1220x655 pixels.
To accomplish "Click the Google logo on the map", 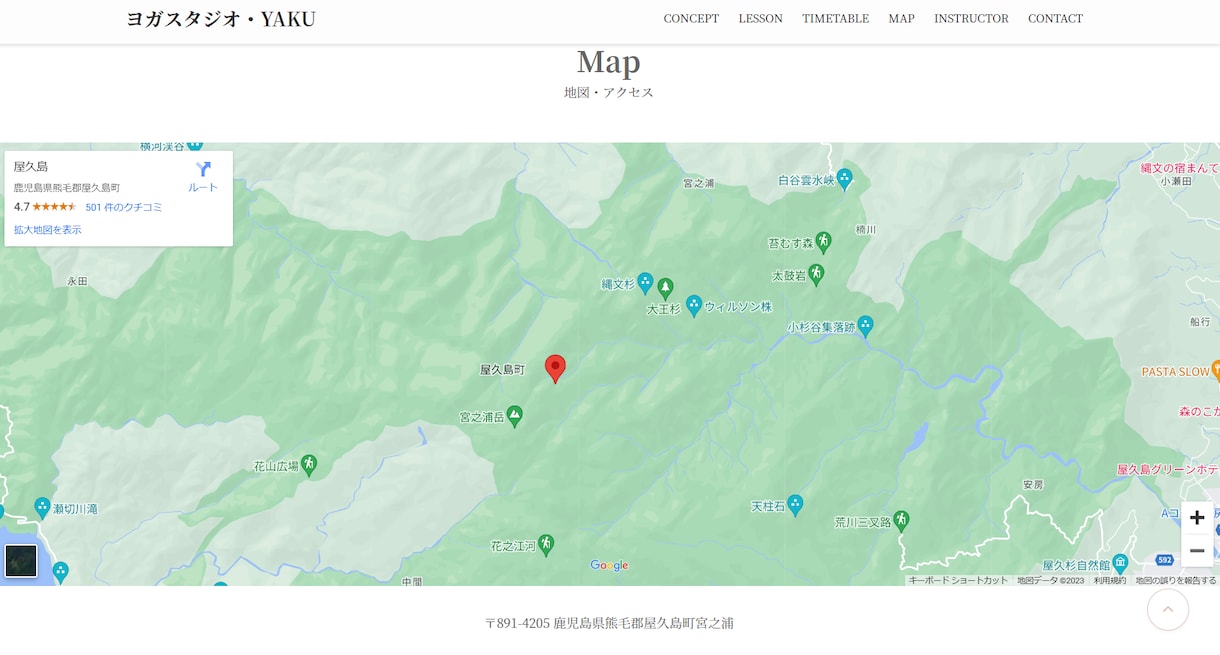I will pos(609,565).
